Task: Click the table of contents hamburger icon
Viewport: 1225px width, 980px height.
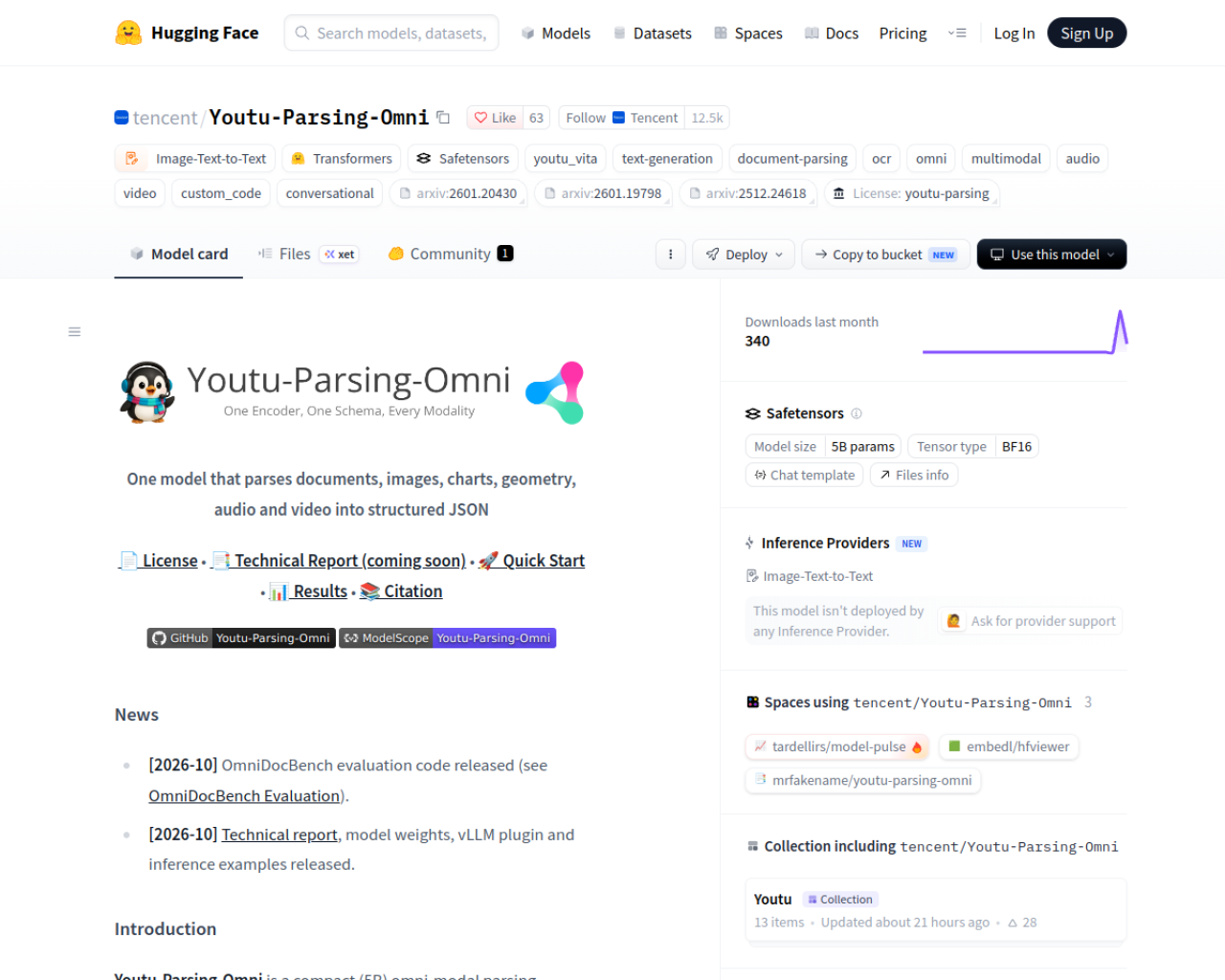Action: (x=75, y=332)
